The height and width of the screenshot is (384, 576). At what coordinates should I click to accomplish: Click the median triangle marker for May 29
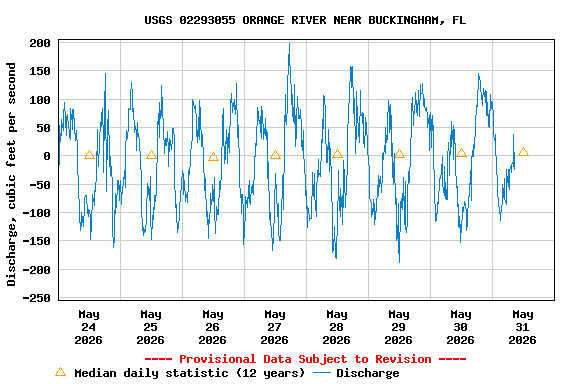399,154
